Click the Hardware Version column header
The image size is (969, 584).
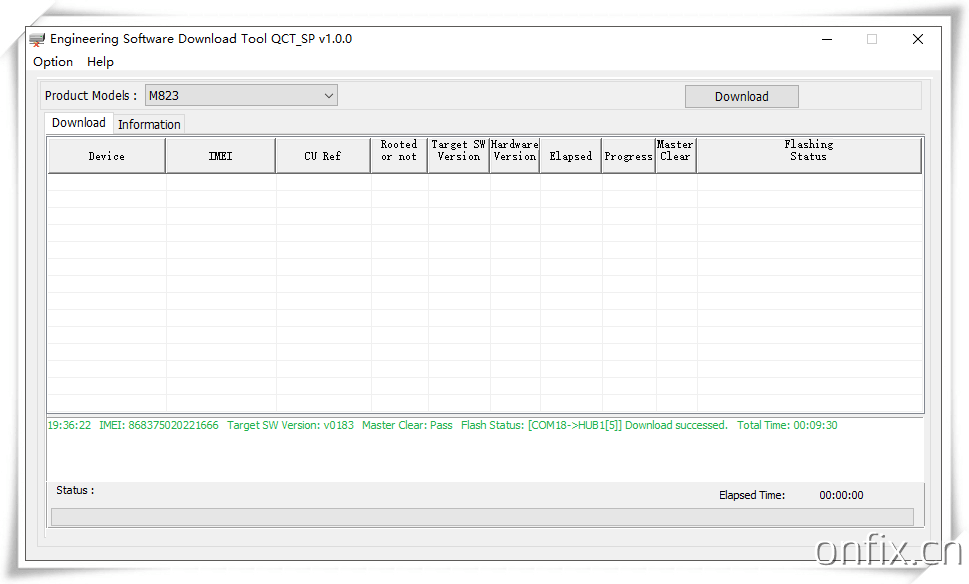point(514,151)
